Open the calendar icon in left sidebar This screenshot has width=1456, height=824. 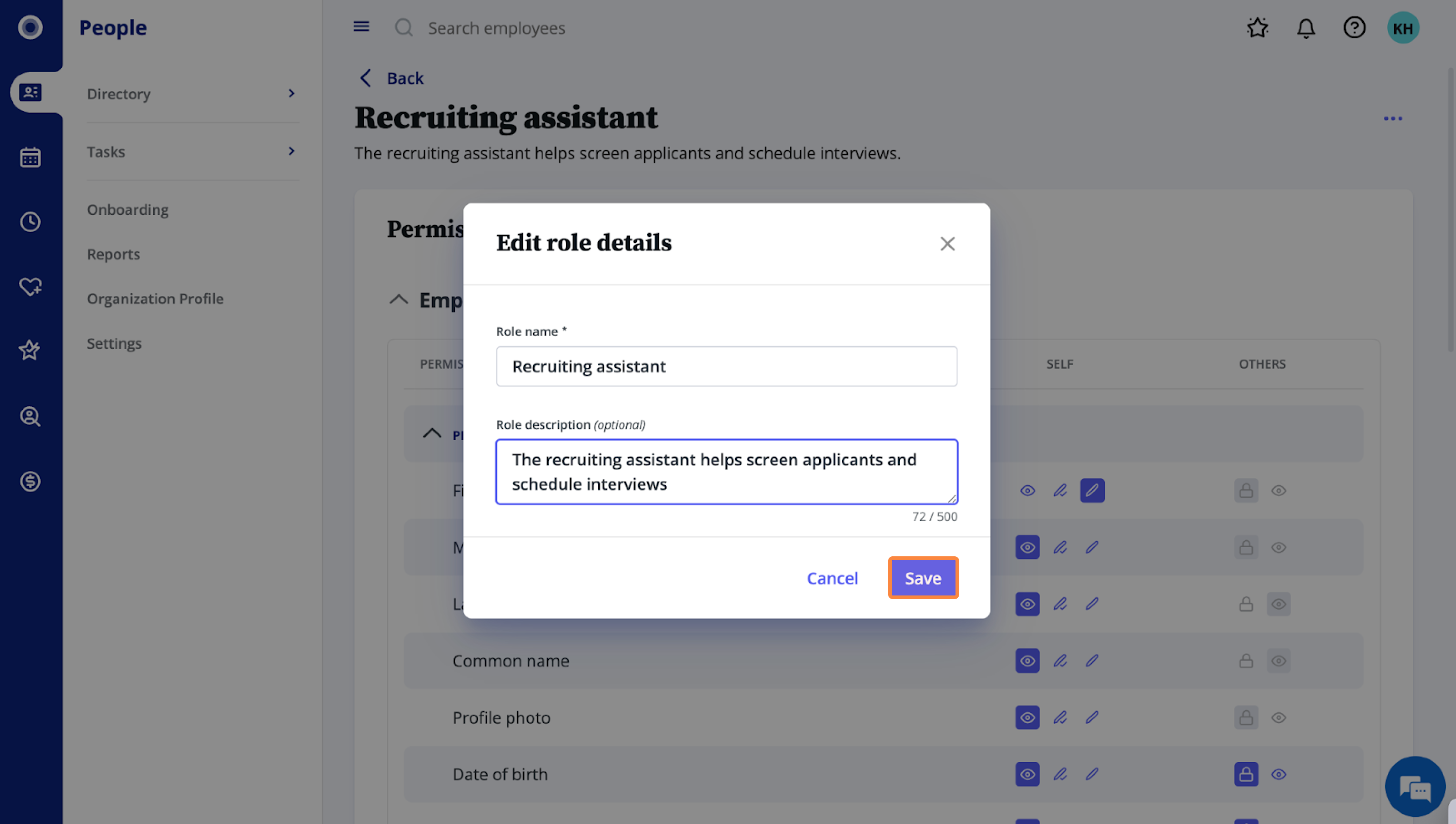(x=30, y=157)
